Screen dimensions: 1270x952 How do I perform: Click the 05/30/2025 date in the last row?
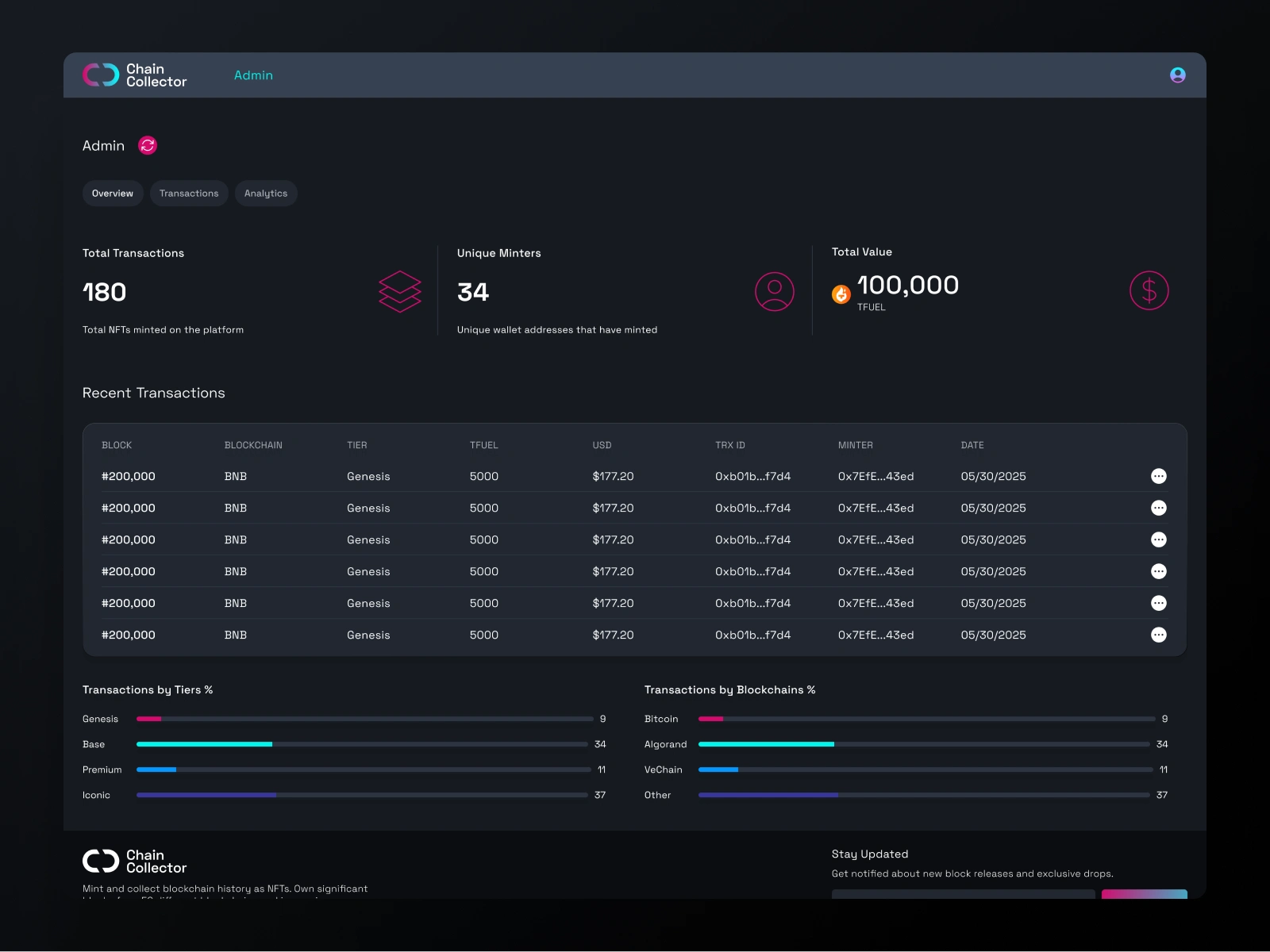pyautogui.click(x=994, y=635)
